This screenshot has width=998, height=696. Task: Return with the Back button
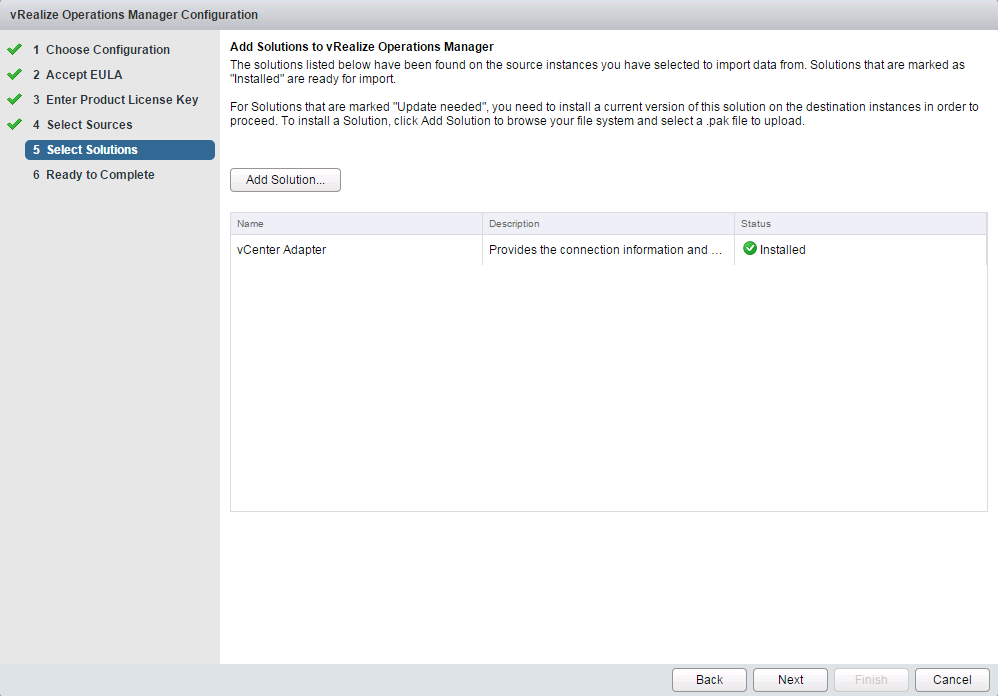pos(709,679)
